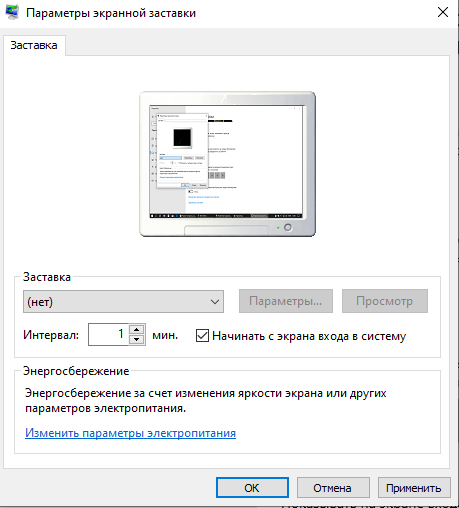The height and width of the screenshot is (508, 459).
Task: Decrease the interval with the down arrow
Action: tap(137, 340)
